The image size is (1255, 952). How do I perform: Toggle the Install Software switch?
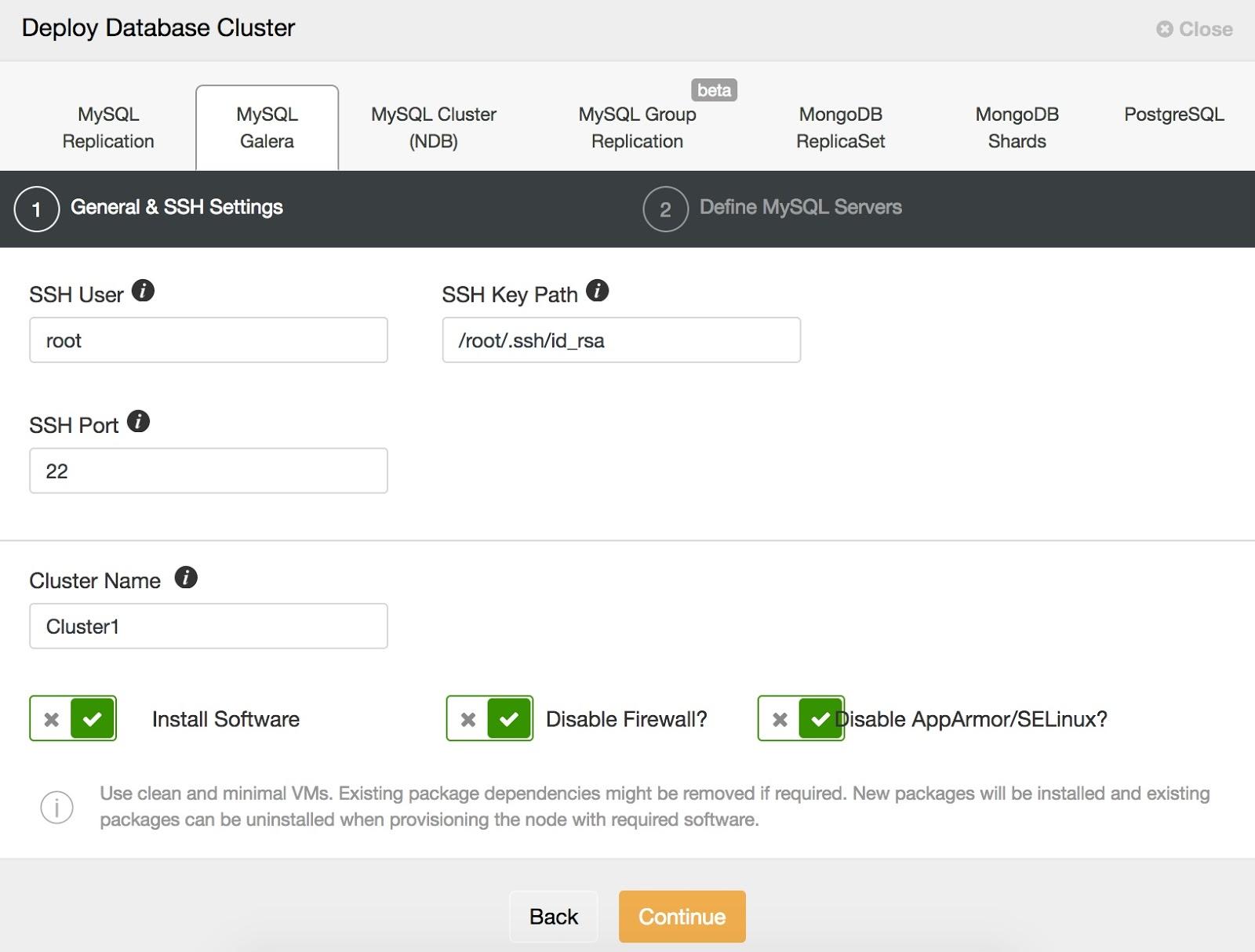[73, 718]
